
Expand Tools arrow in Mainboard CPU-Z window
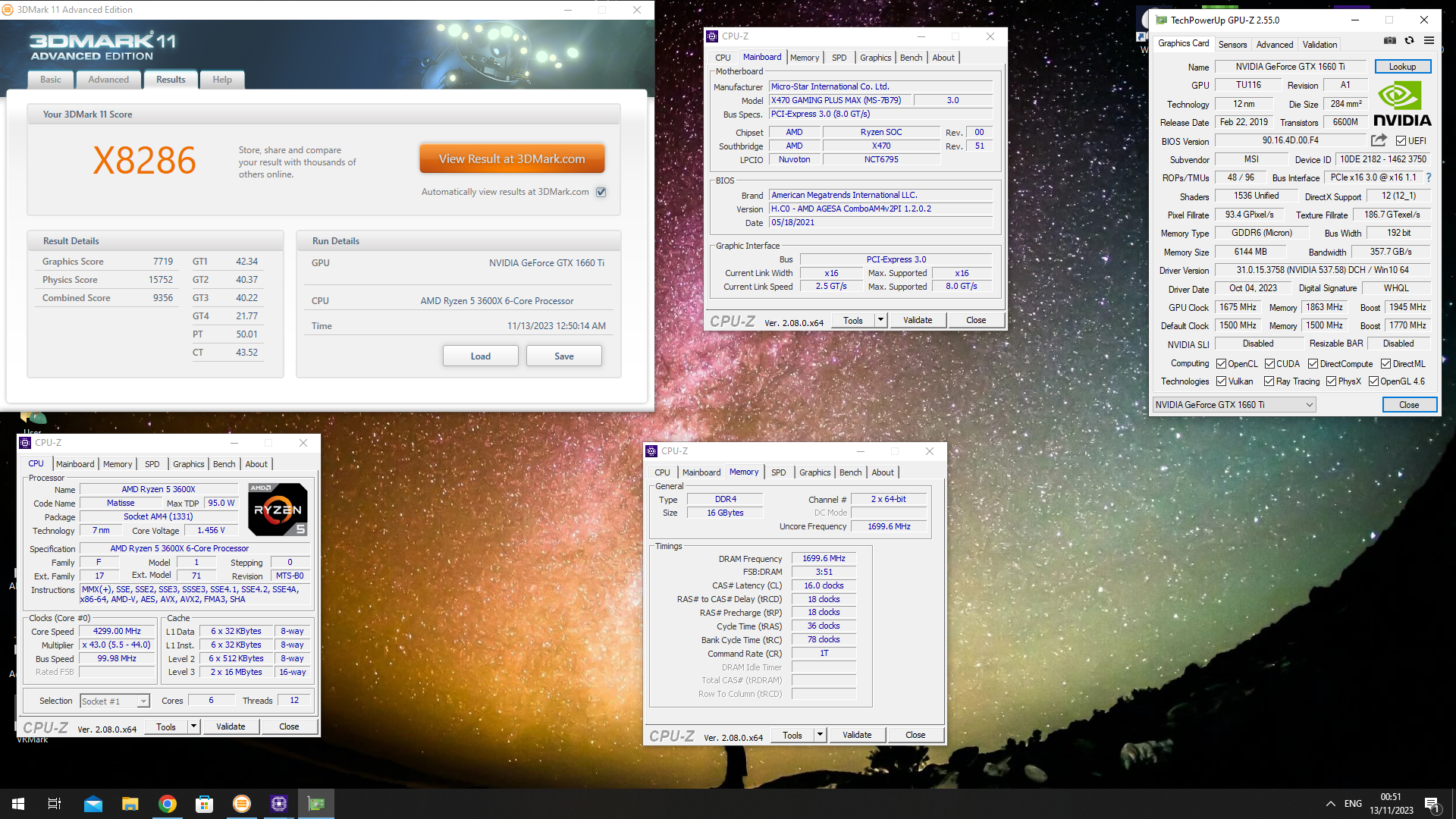[x=880, y=320]
